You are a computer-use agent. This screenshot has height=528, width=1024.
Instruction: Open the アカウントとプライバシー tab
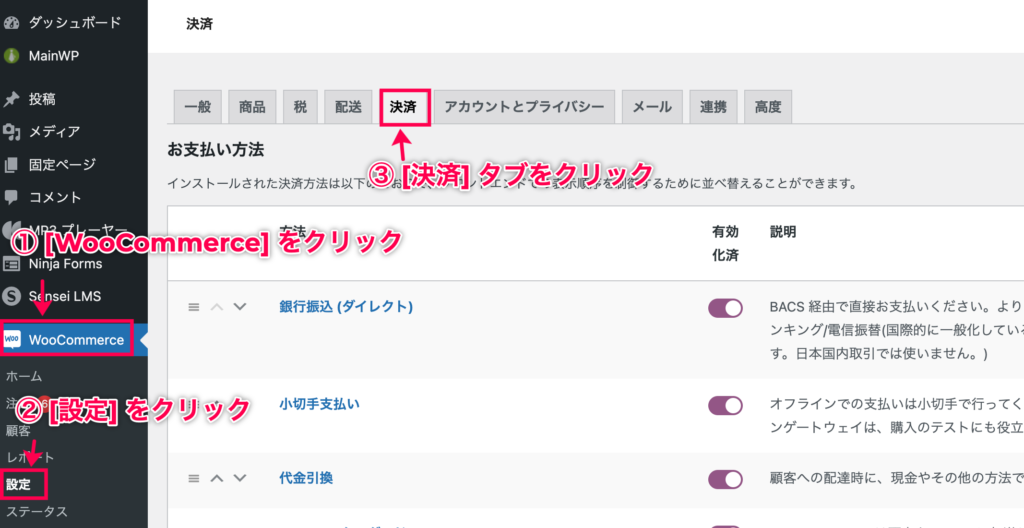(524, 107)
